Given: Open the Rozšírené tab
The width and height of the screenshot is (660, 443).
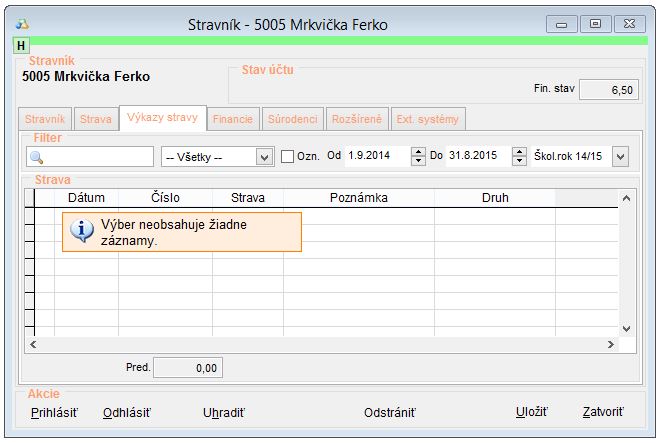Looking at the screenshot, I should coord(355,119).
